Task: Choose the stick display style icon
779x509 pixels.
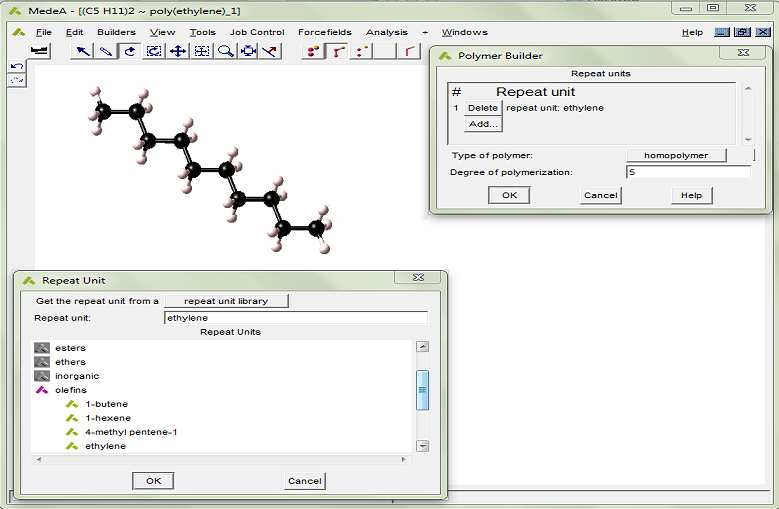Action: tap(337, 51)
